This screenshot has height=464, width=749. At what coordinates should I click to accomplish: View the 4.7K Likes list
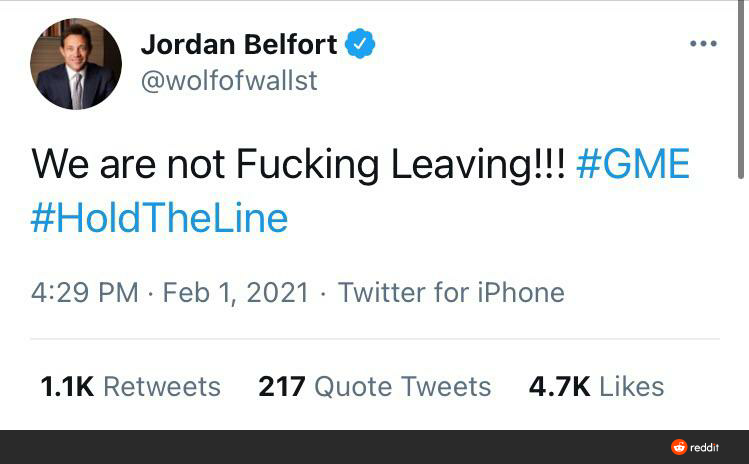[596, 386]
